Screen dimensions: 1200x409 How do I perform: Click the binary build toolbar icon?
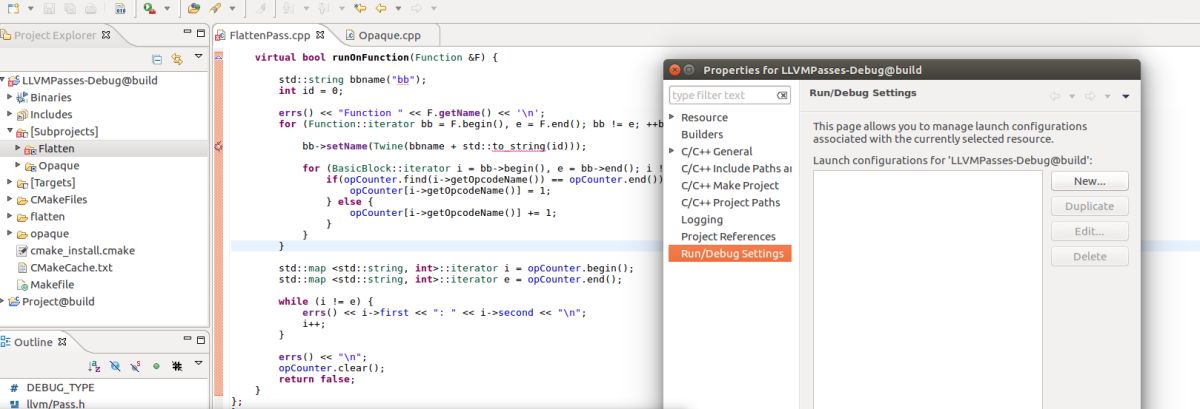click(120, 9)
